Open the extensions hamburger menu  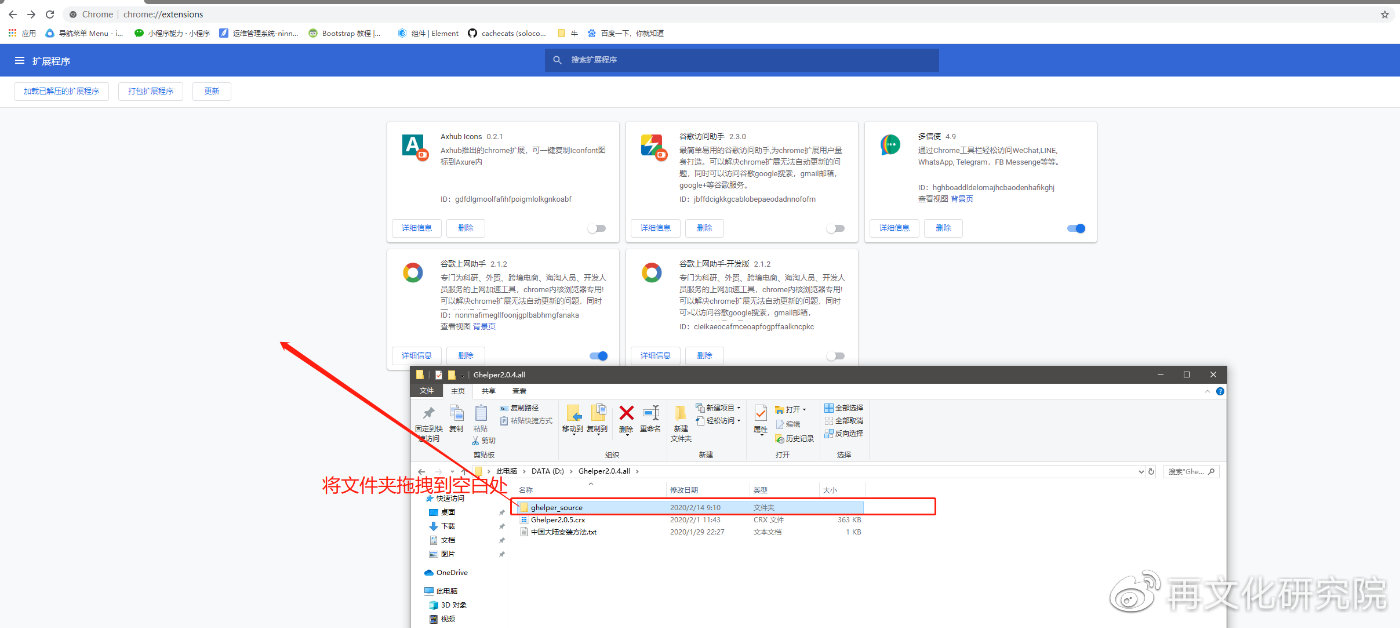pos(19,61)
